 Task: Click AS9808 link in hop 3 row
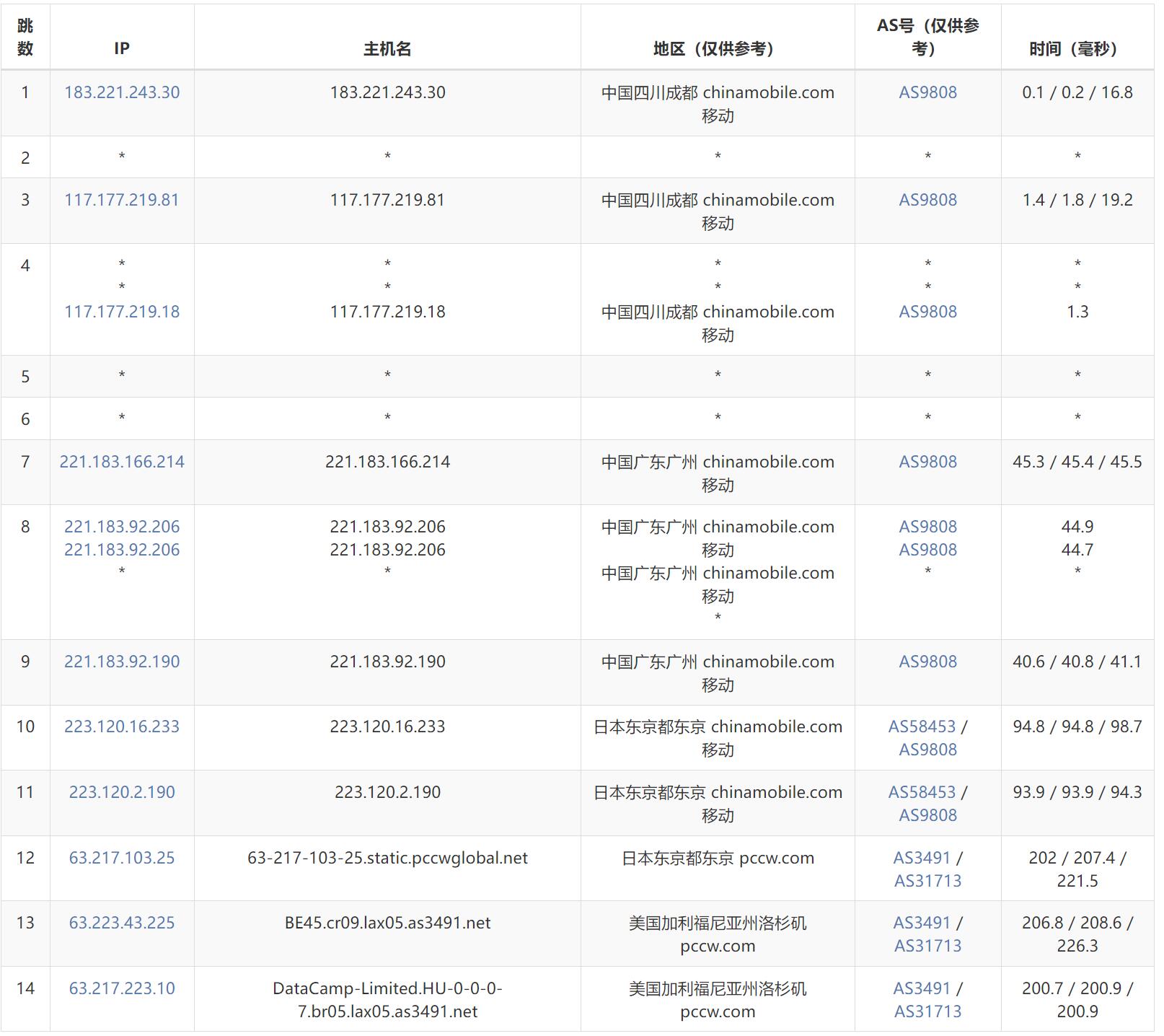point(928,200)
